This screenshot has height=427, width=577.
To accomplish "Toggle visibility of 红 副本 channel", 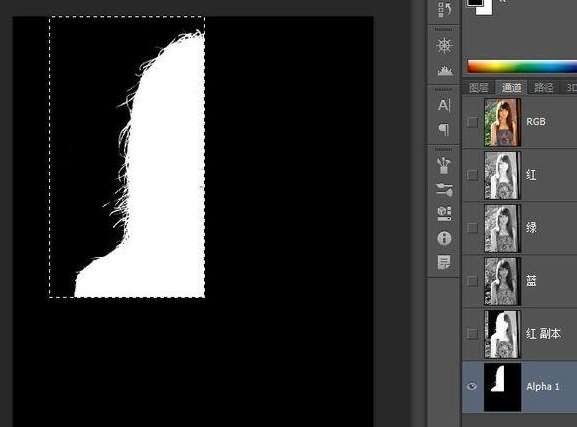I will (x=472, y=334).
